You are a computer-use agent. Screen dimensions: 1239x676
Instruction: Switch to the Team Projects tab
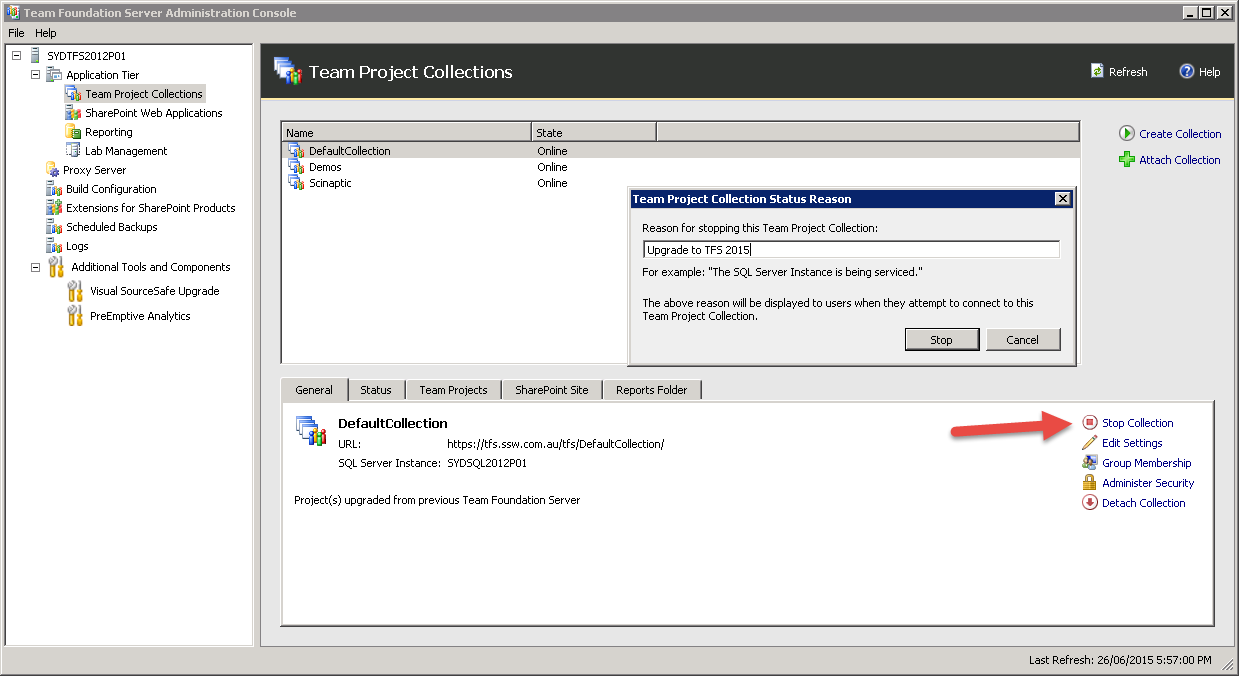click(453, 390)
